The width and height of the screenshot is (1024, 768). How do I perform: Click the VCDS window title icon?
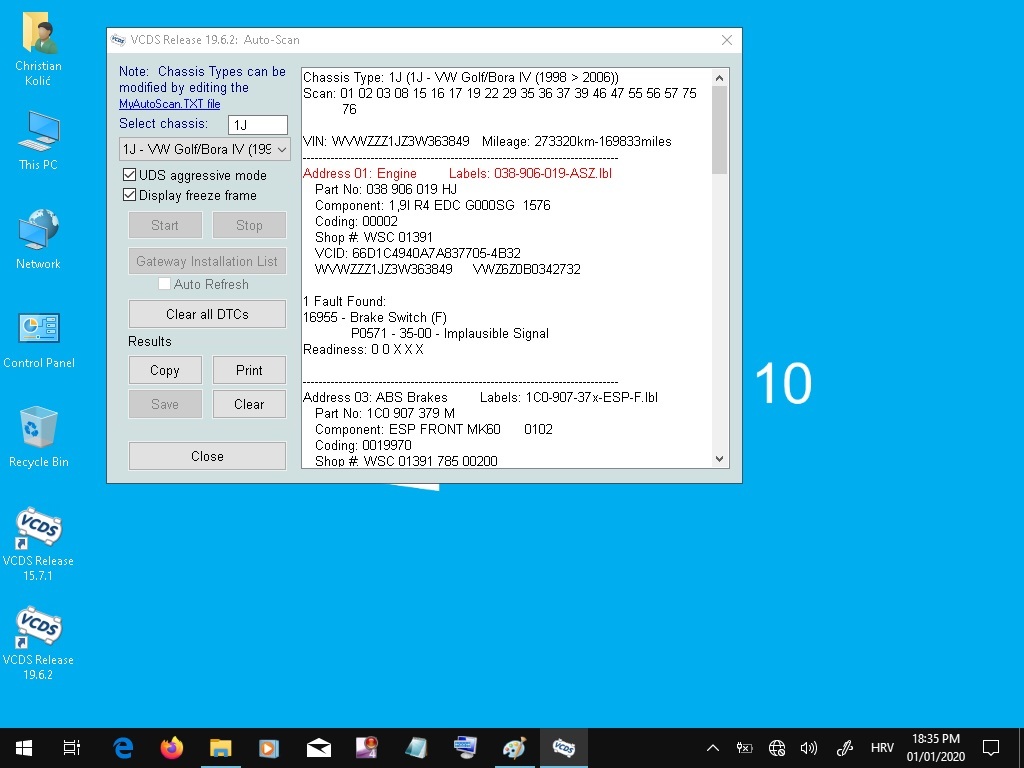pyautogui.click(x=118, y=40)
